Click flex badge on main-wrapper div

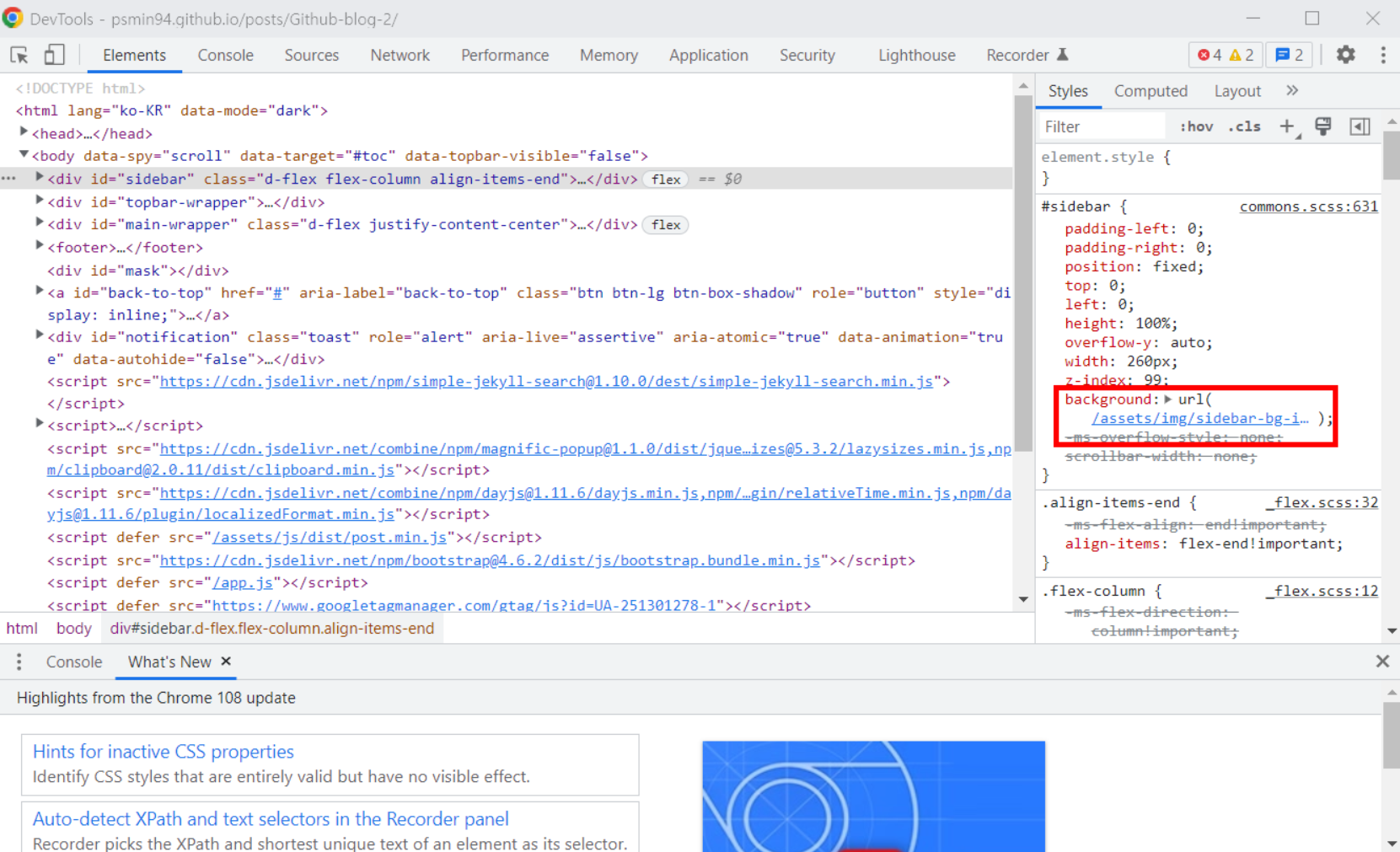666,225
